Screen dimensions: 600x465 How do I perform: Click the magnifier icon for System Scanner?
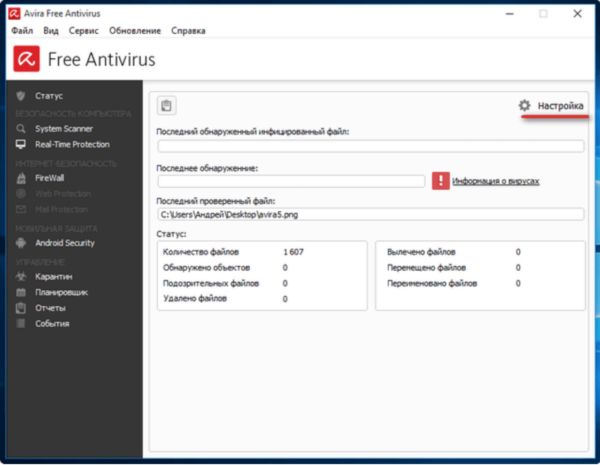tap(21, 129)
